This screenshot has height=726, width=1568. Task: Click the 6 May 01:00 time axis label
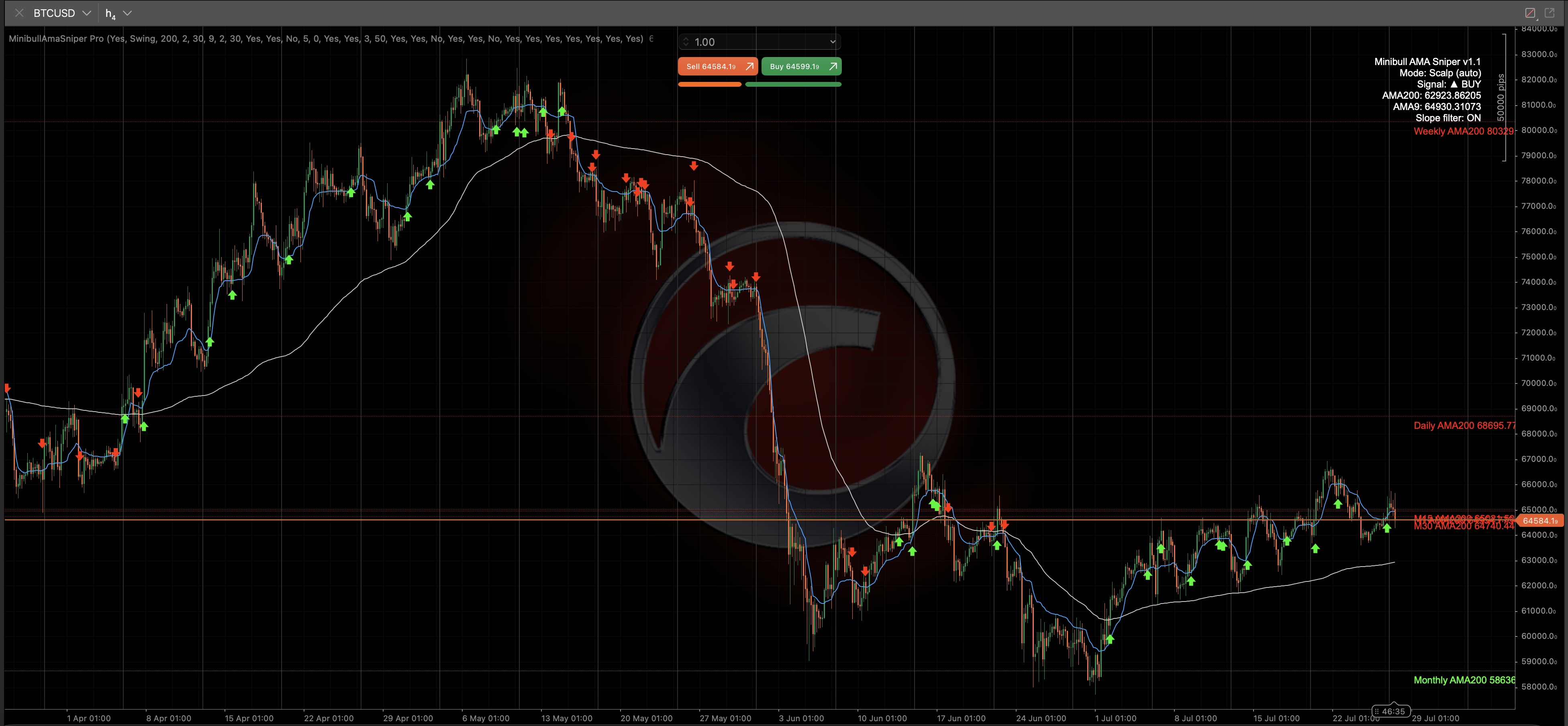[x=486, y=718]
